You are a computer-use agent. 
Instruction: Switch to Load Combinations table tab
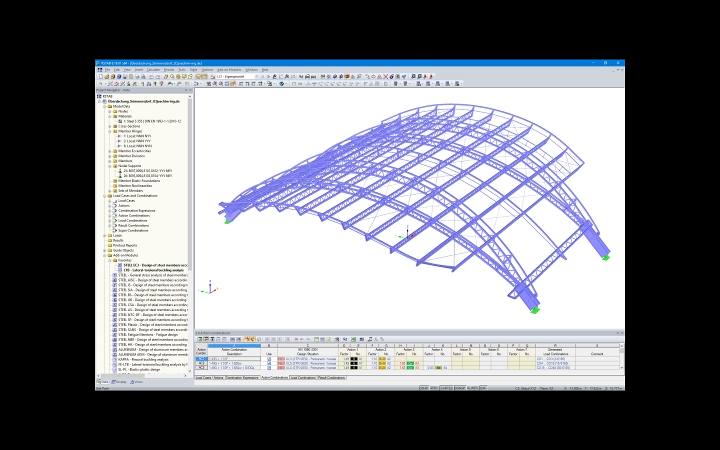303,377
